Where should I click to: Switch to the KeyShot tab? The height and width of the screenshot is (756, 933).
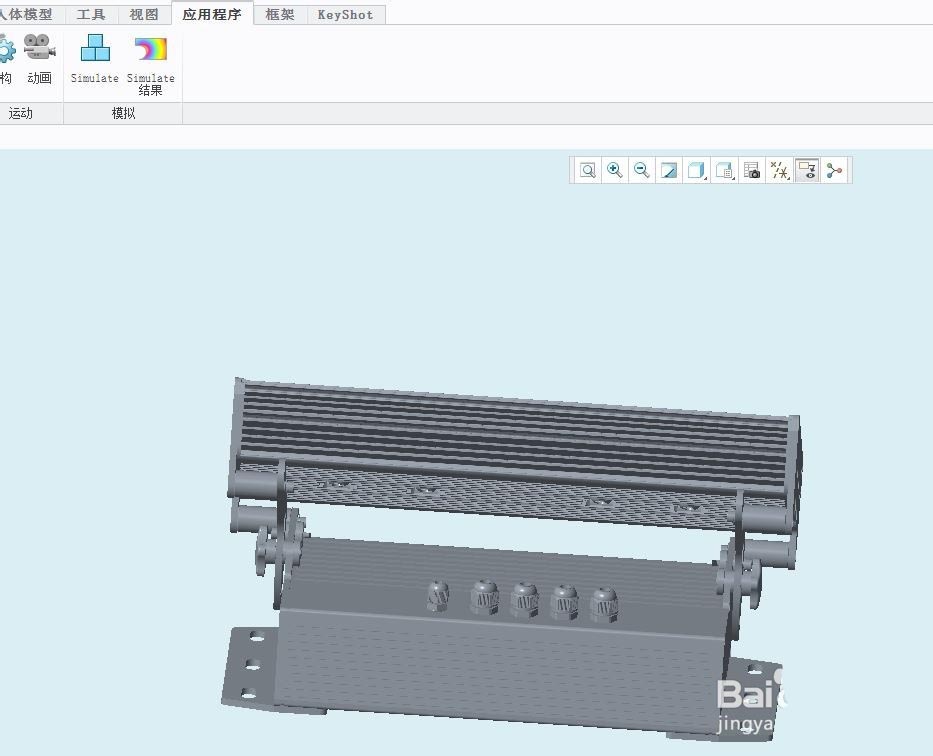[x=345, y=14]
